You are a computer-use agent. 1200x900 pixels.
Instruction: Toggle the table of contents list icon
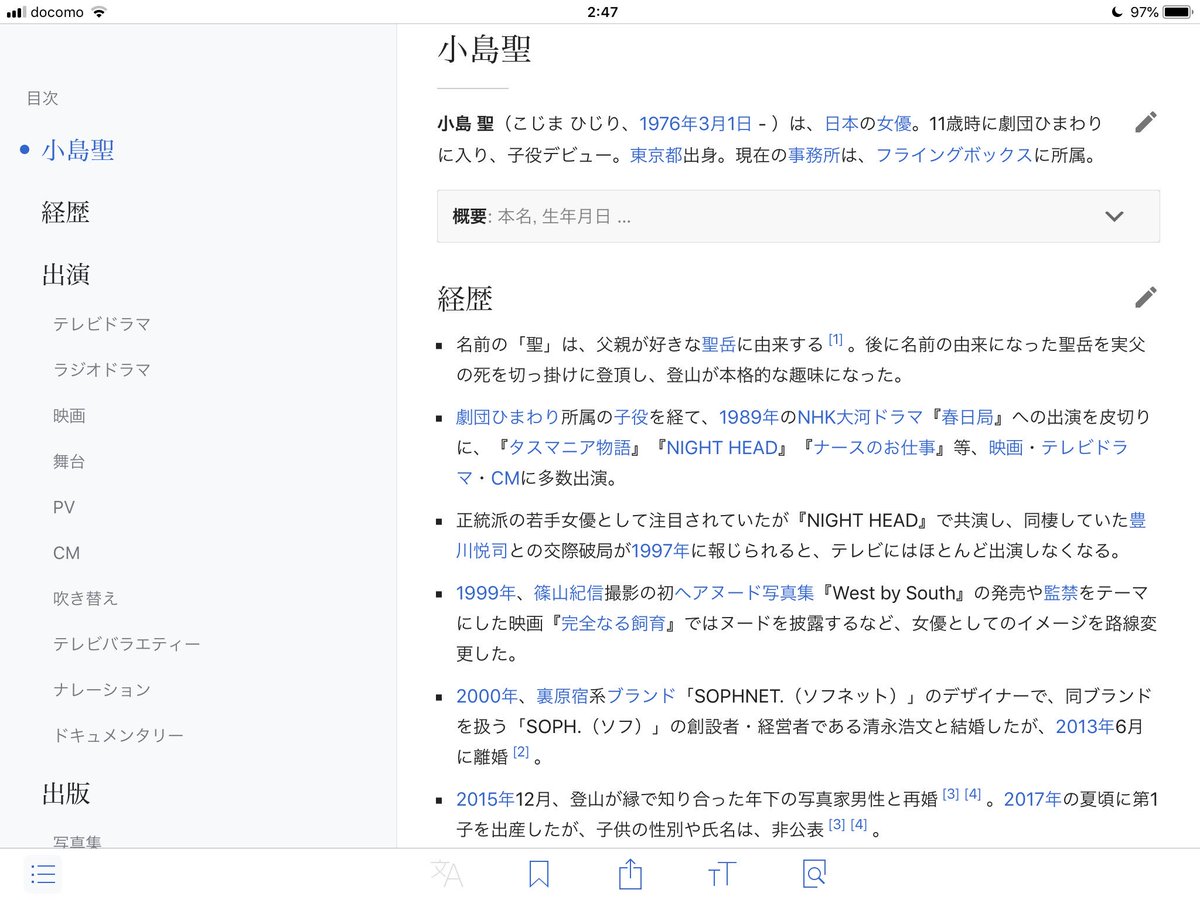click(x=43, y=875)
